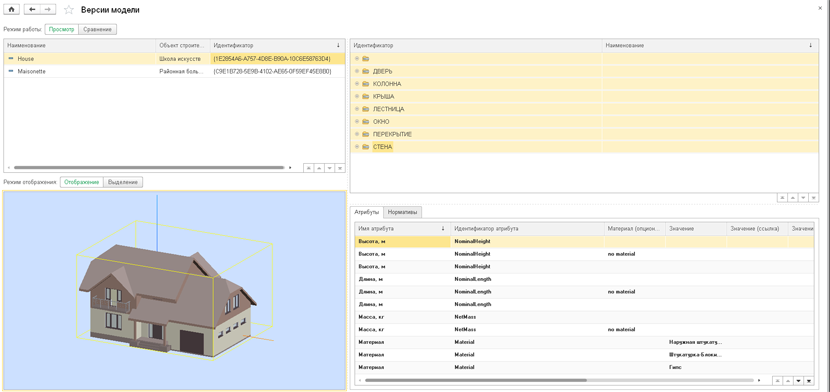Set display mode to Отображение
The height and width of the screenshot is (392, 830).
point(82,182)
